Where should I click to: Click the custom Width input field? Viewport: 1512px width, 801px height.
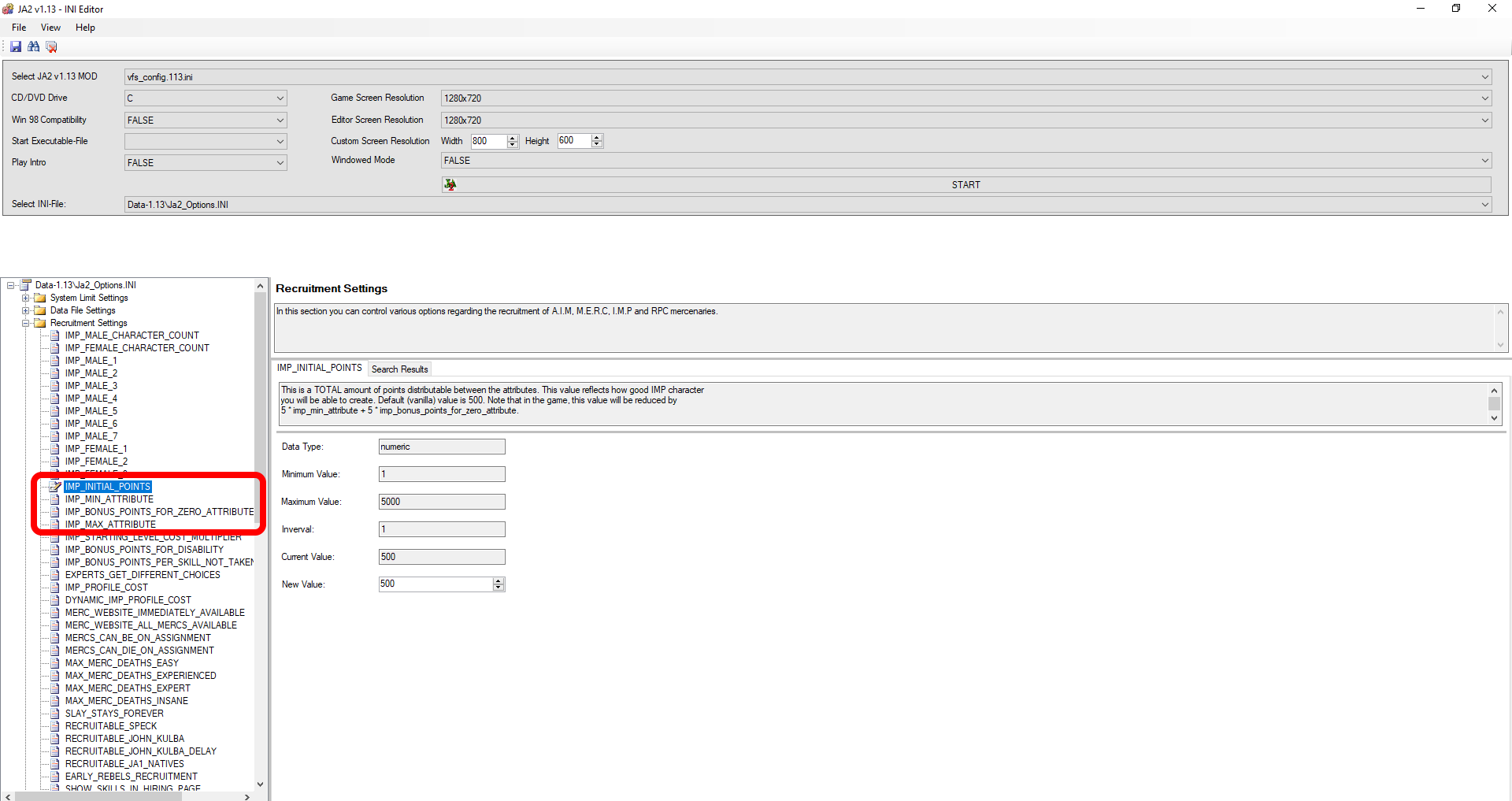487,141
